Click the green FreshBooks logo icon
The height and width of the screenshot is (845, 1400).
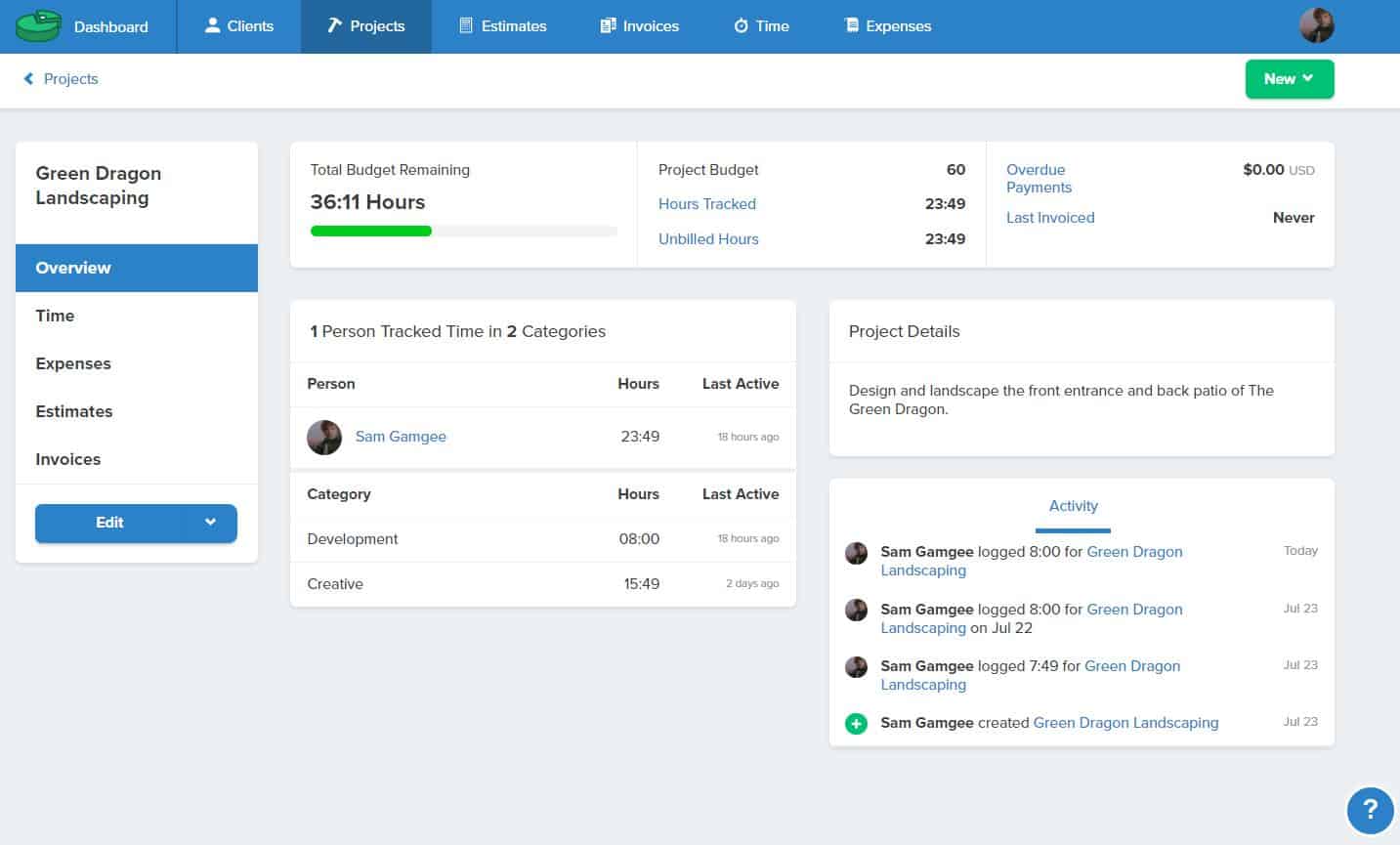point(38,26)
